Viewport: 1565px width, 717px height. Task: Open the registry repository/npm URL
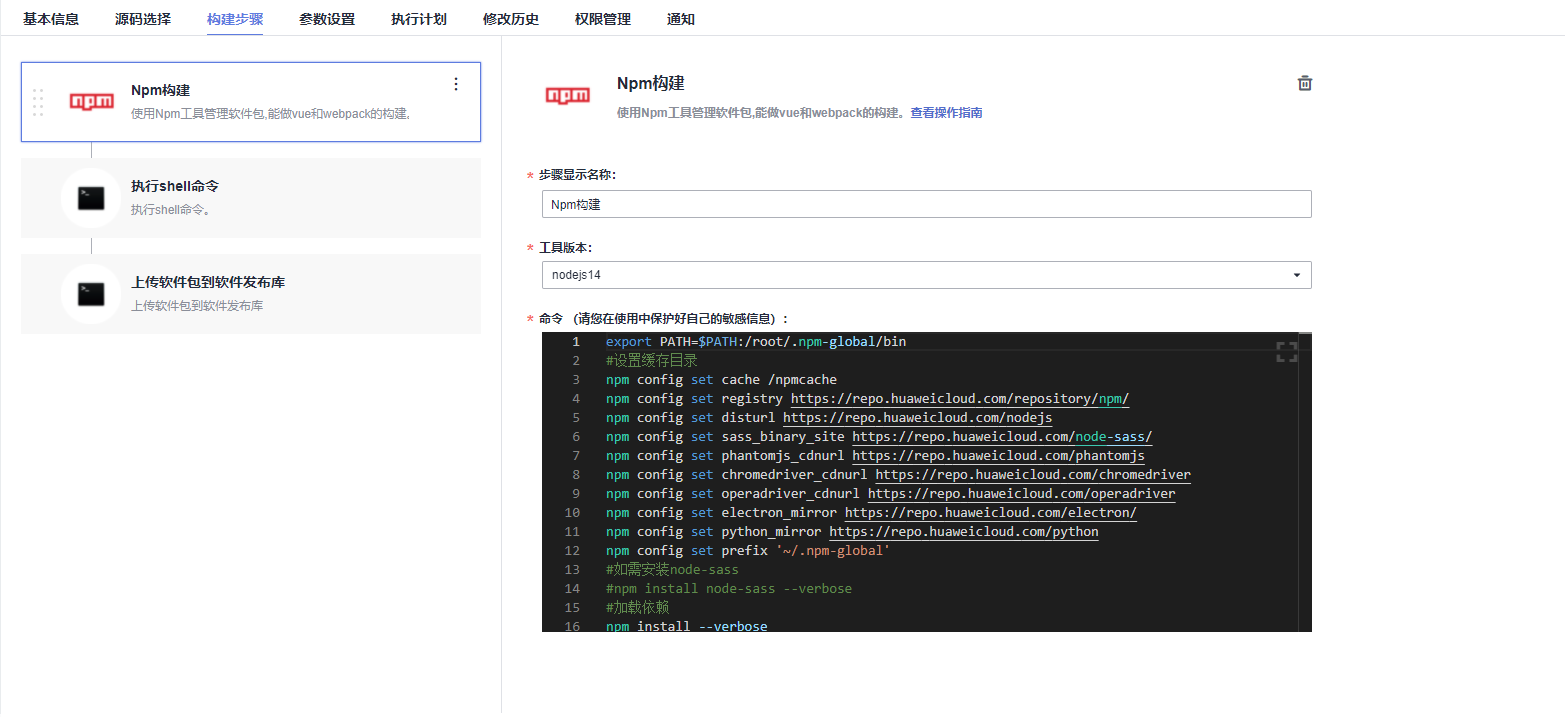960,399
